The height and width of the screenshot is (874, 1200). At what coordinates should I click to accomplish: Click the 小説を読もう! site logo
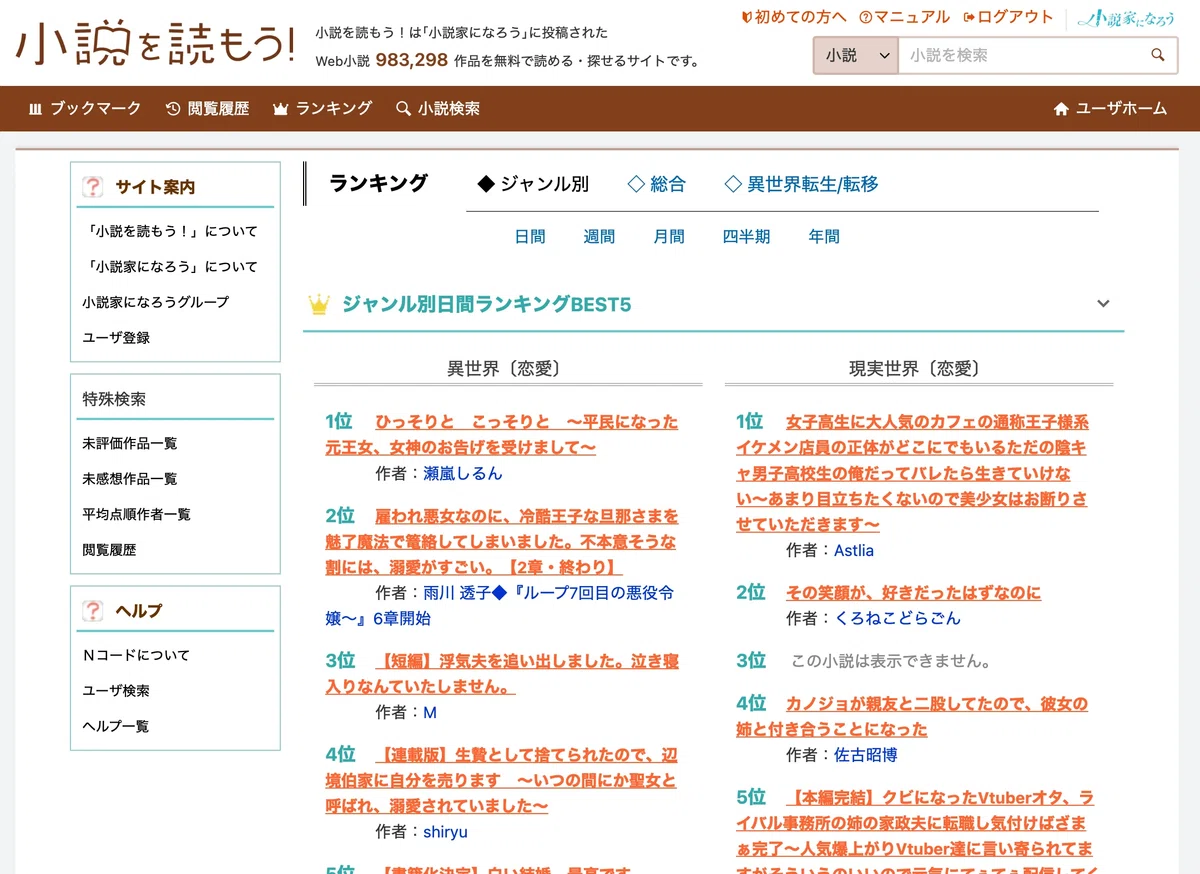tap(155, 45)
